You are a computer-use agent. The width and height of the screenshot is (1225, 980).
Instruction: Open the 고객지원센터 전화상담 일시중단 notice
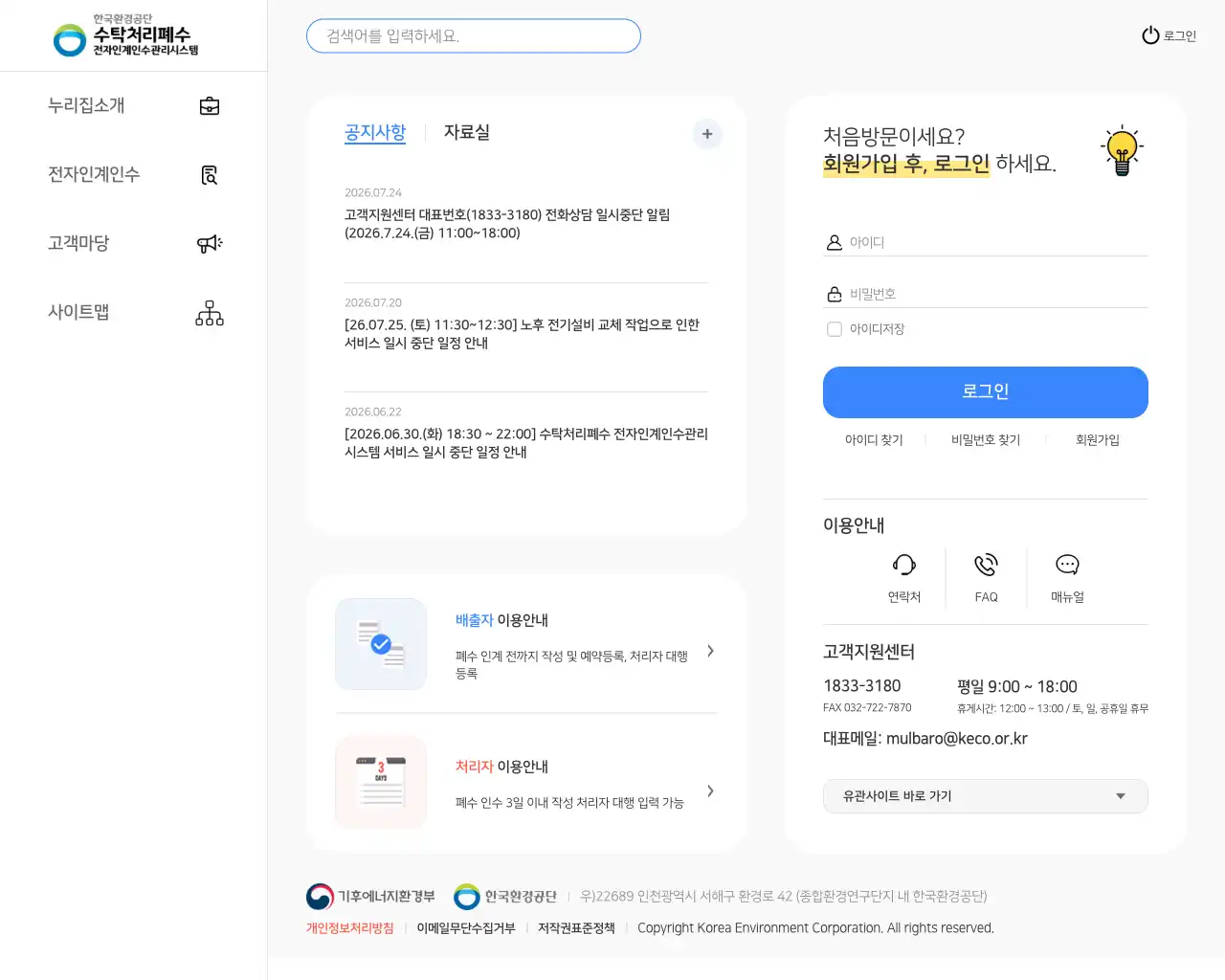[507, 224]
